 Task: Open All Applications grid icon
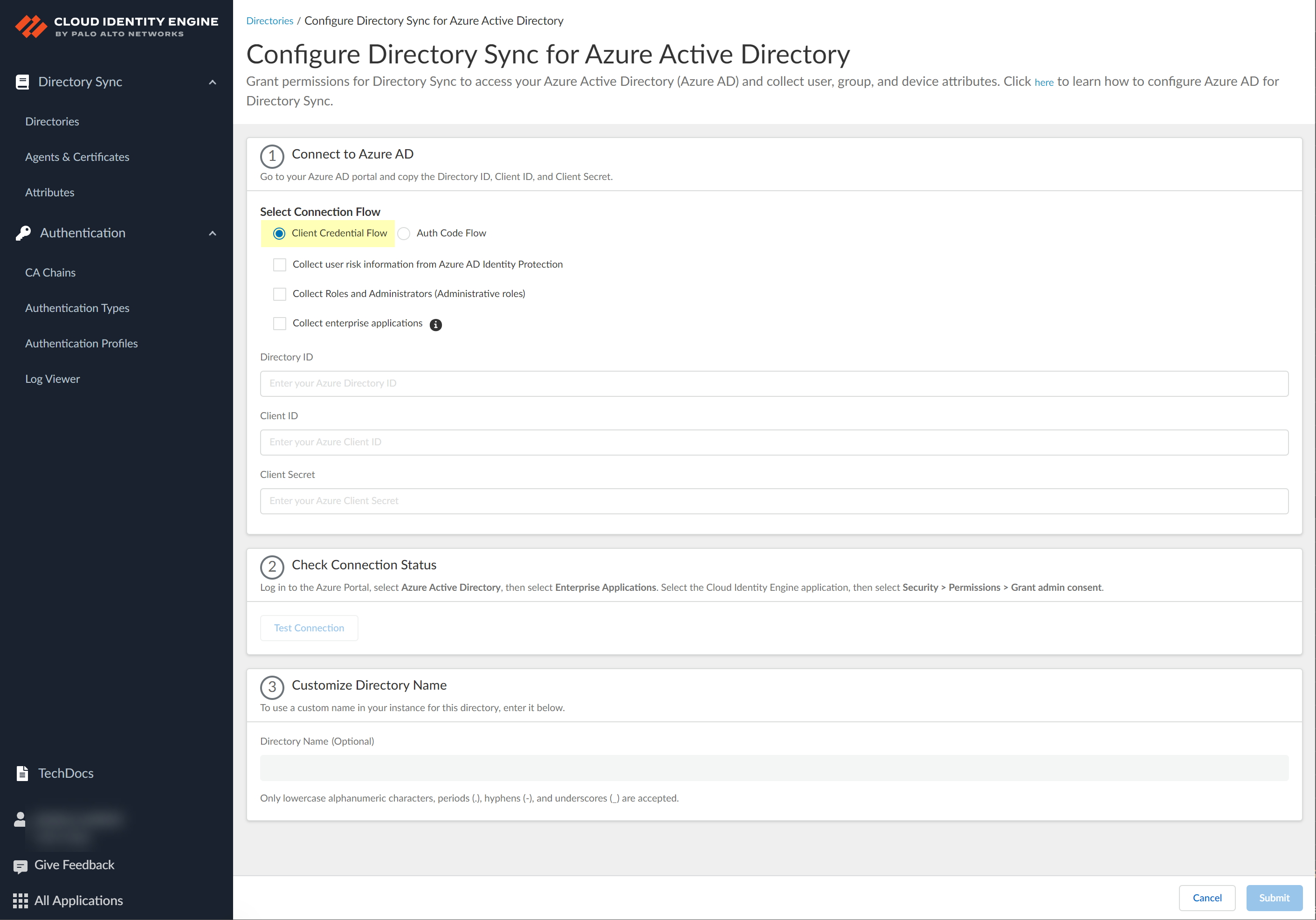[20, 900]
